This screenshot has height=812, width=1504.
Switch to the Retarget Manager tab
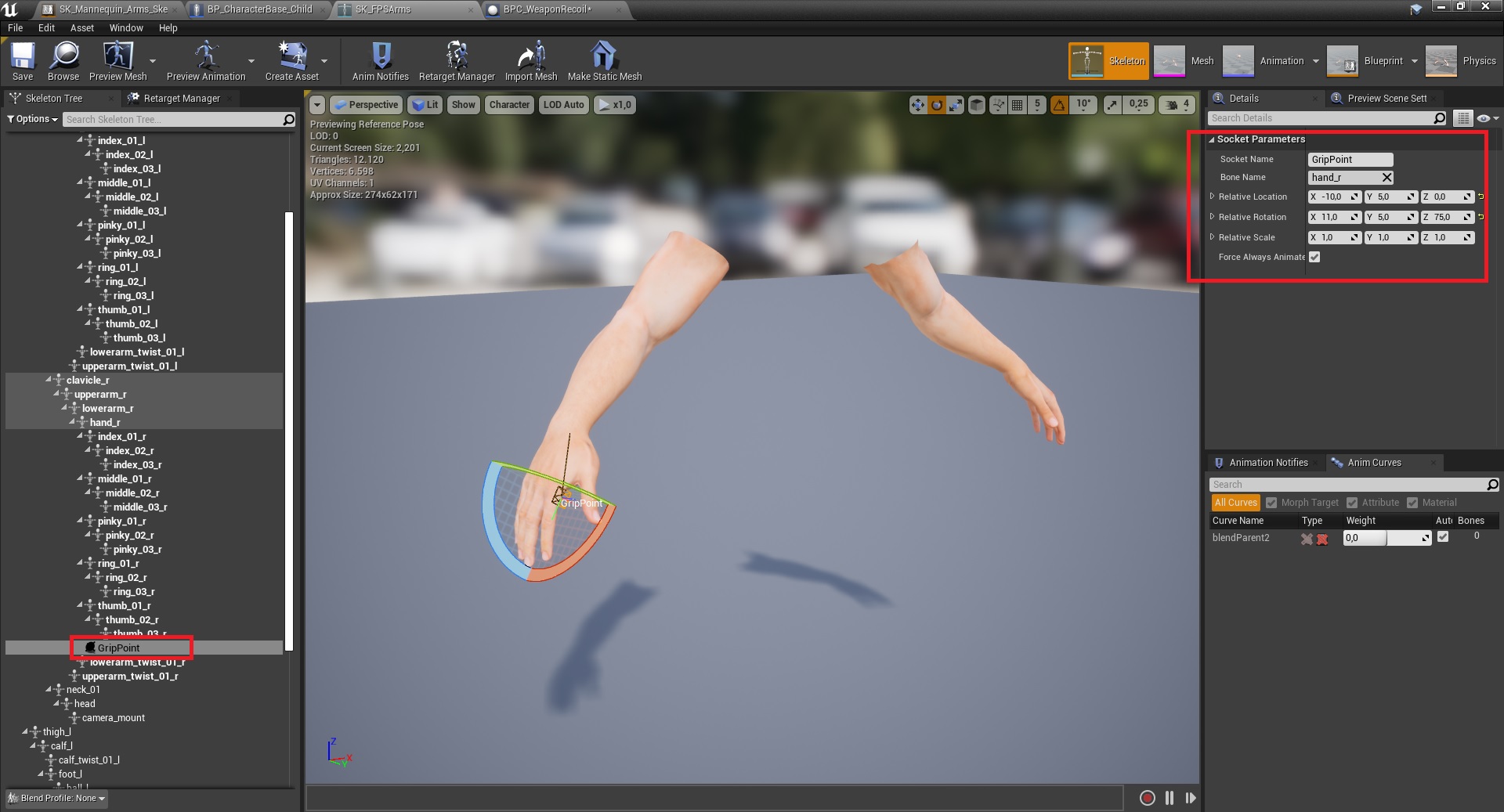pyautogui.click(x=181, y=98)
